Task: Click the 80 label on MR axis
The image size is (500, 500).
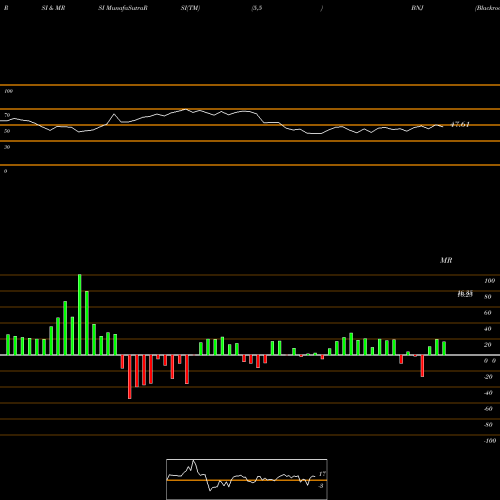Action: pos(488,297)
